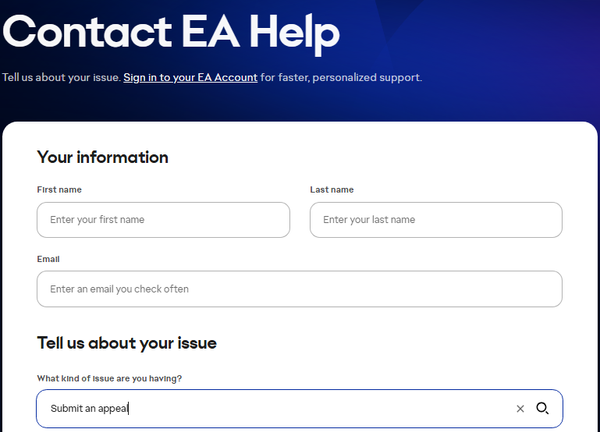Open the Sign in to your EA Account link
The width and height of the screenshot is (600, 432).
[190, 77]
